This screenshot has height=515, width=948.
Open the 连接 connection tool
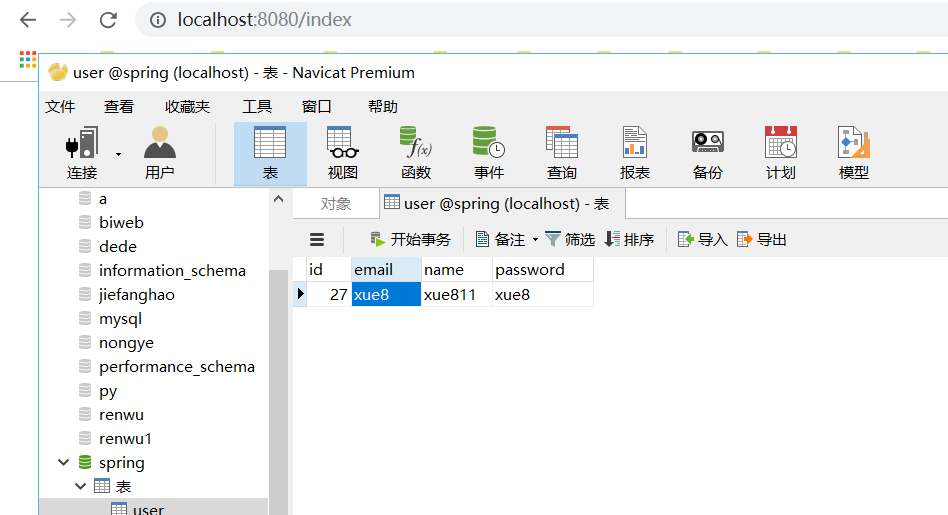(82, 154)
